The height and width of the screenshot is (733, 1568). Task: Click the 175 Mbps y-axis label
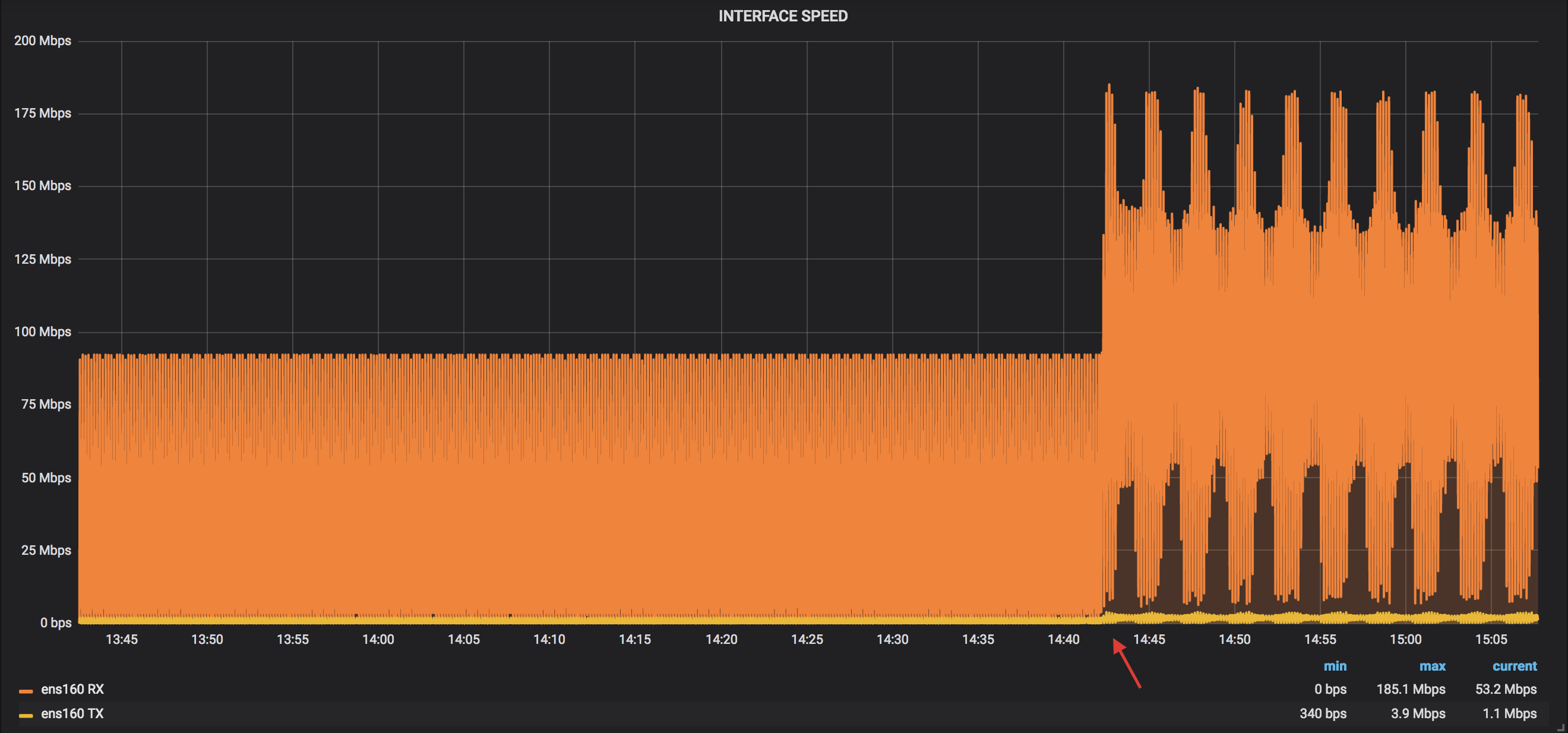(43, 113)
